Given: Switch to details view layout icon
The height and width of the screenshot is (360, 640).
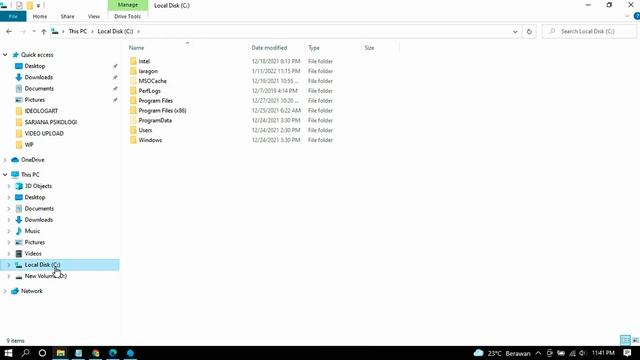Looking at the screenshot, I should [625, 340].
